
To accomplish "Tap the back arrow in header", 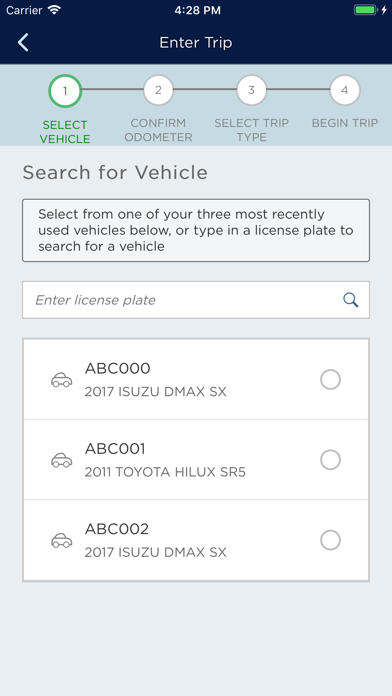I will tap(23, 43).
